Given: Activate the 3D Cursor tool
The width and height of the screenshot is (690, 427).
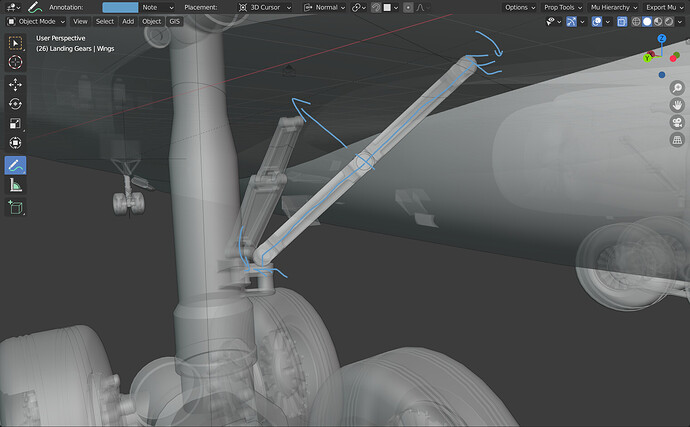Looking at the screenshot, I should tap(15, 63).
